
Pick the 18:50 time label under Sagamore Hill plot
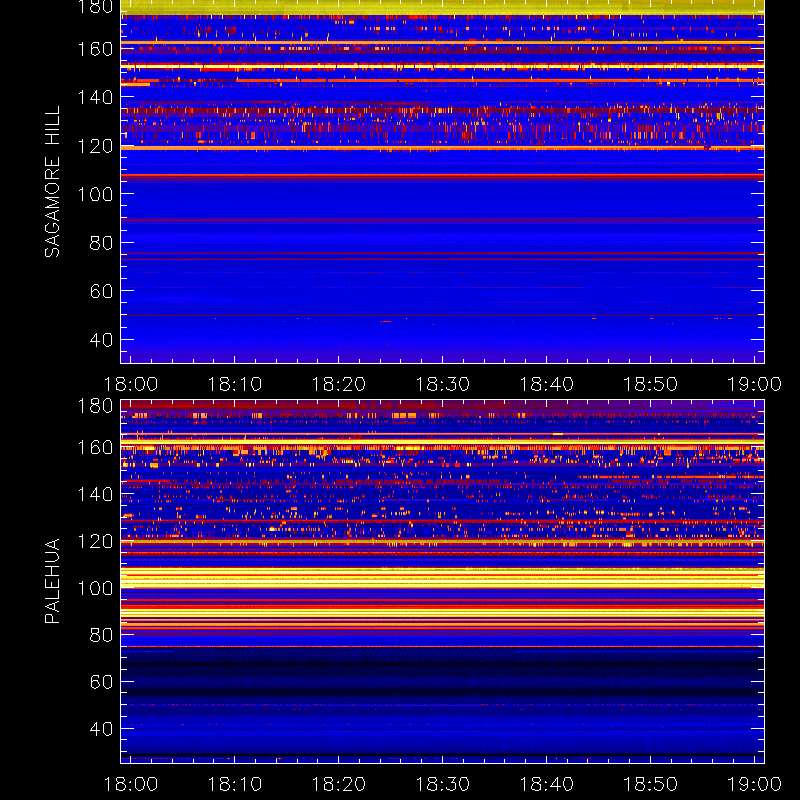pos(651,384)
